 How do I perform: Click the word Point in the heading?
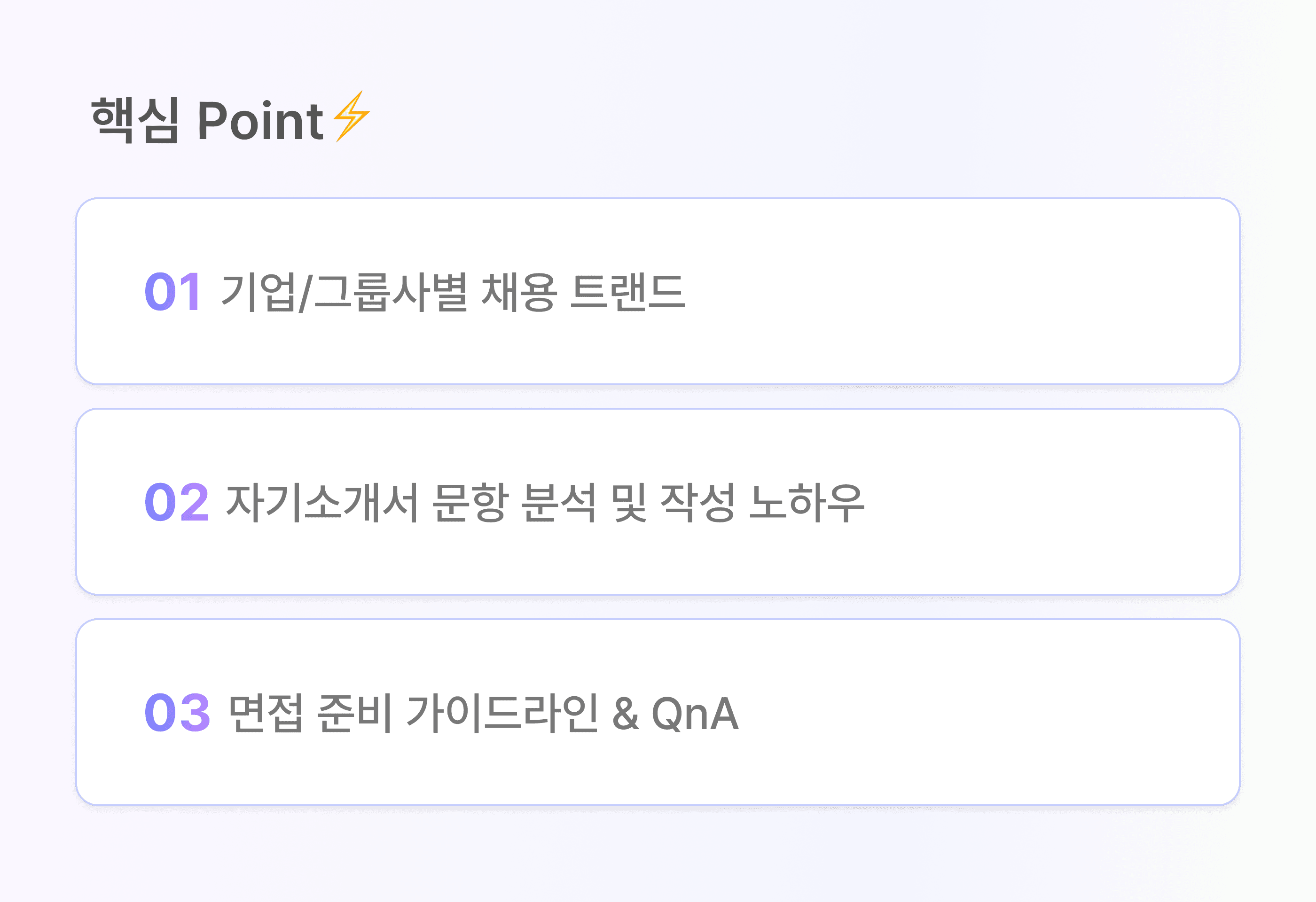[x=260, y=121]
